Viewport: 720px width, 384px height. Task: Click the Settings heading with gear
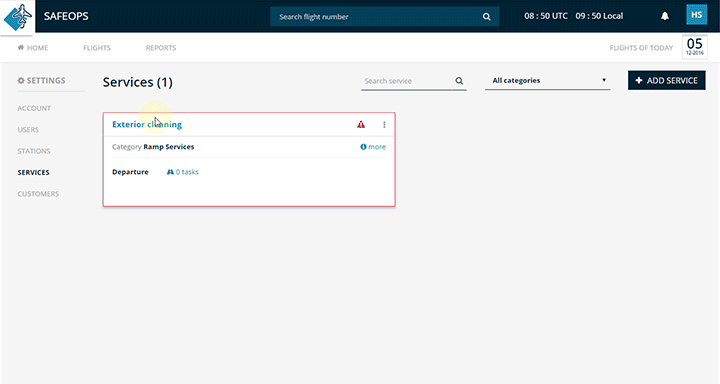[x=41, y=80]
